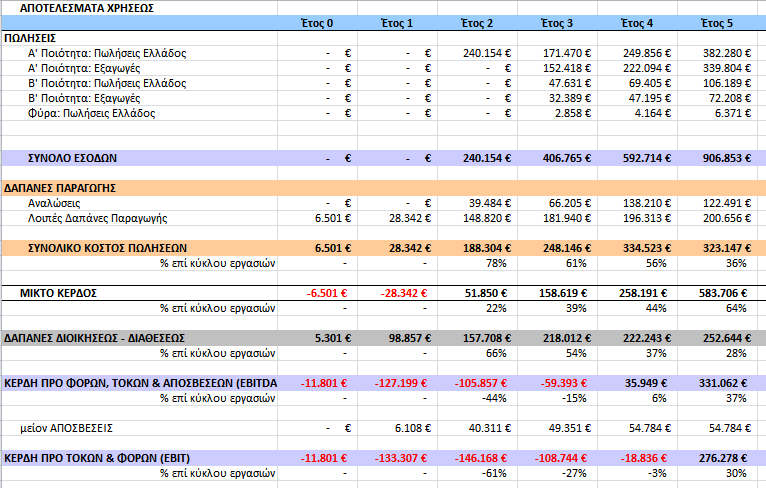The width and height of the screenshot is (766, 488).
Task: Click the 64% gross margin cell
Action: click(736, 308)
